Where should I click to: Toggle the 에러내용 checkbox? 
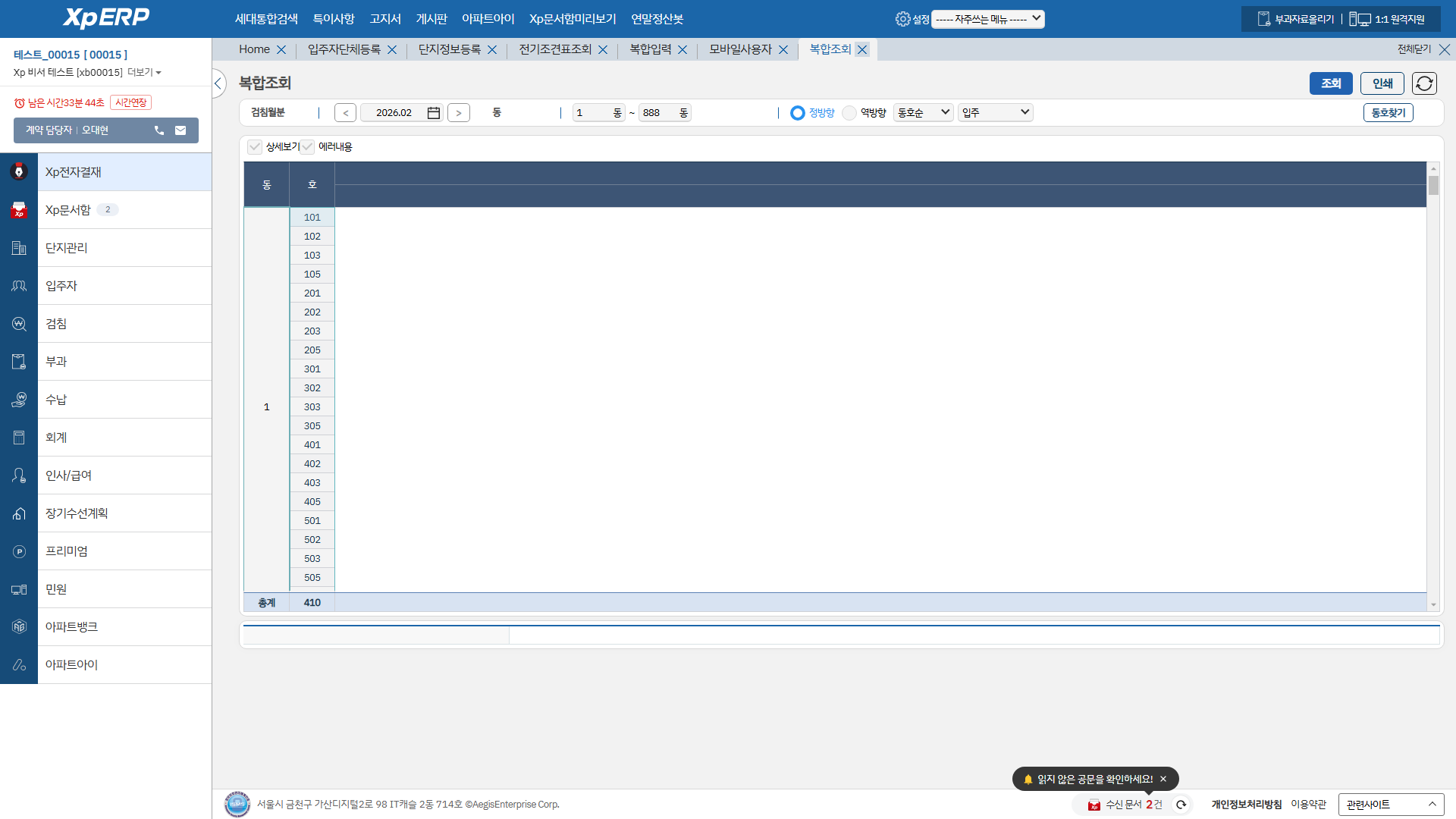(307, 147)
